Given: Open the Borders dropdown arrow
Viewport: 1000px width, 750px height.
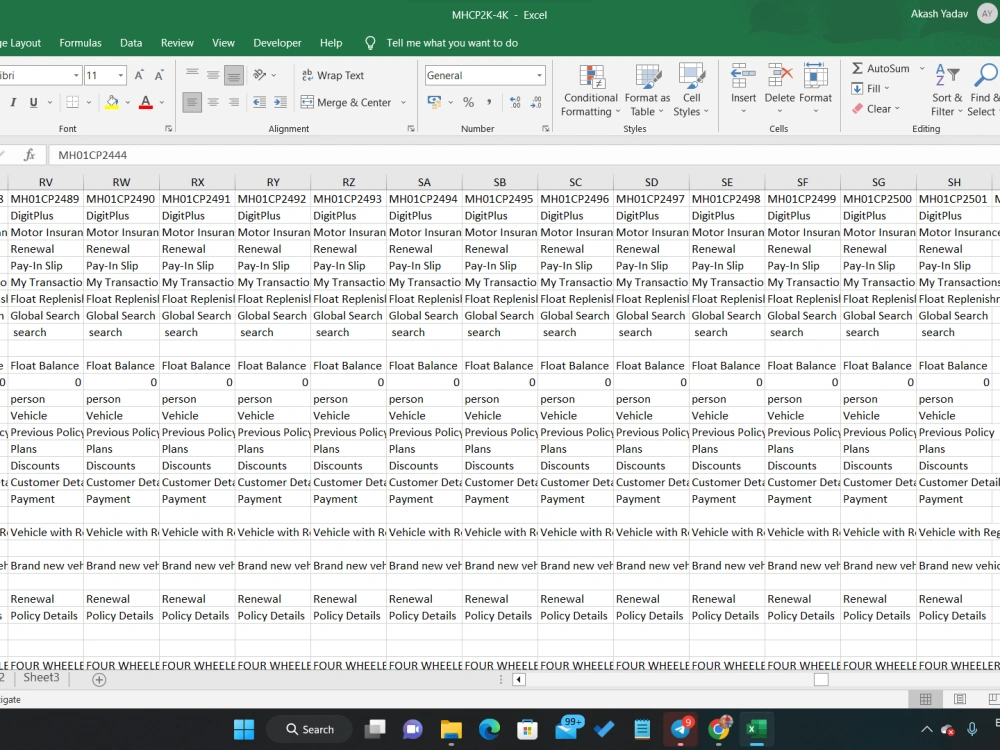Looking at the screenshot, I should pyautogui.click(x=89, y=102).
